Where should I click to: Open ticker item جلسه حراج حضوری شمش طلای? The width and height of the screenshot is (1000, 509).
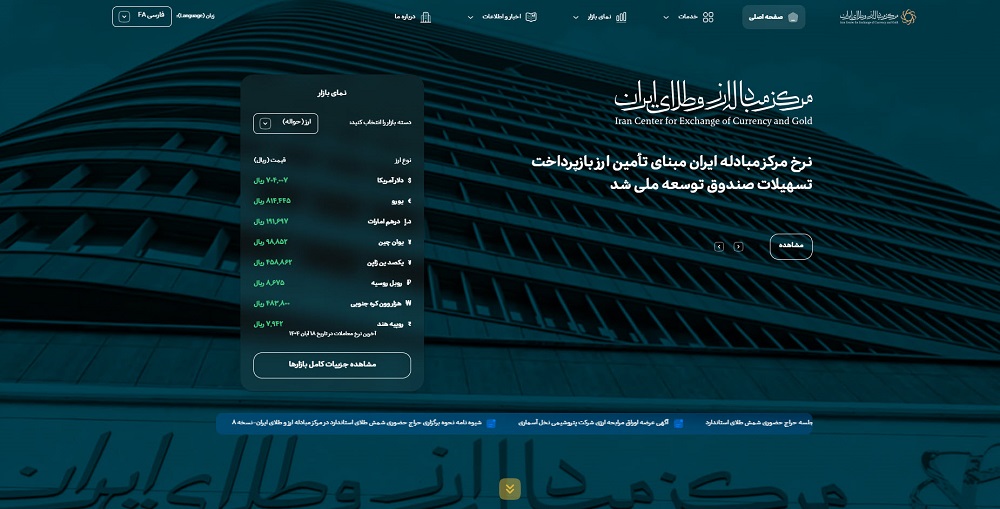click(x=759, y=423)
